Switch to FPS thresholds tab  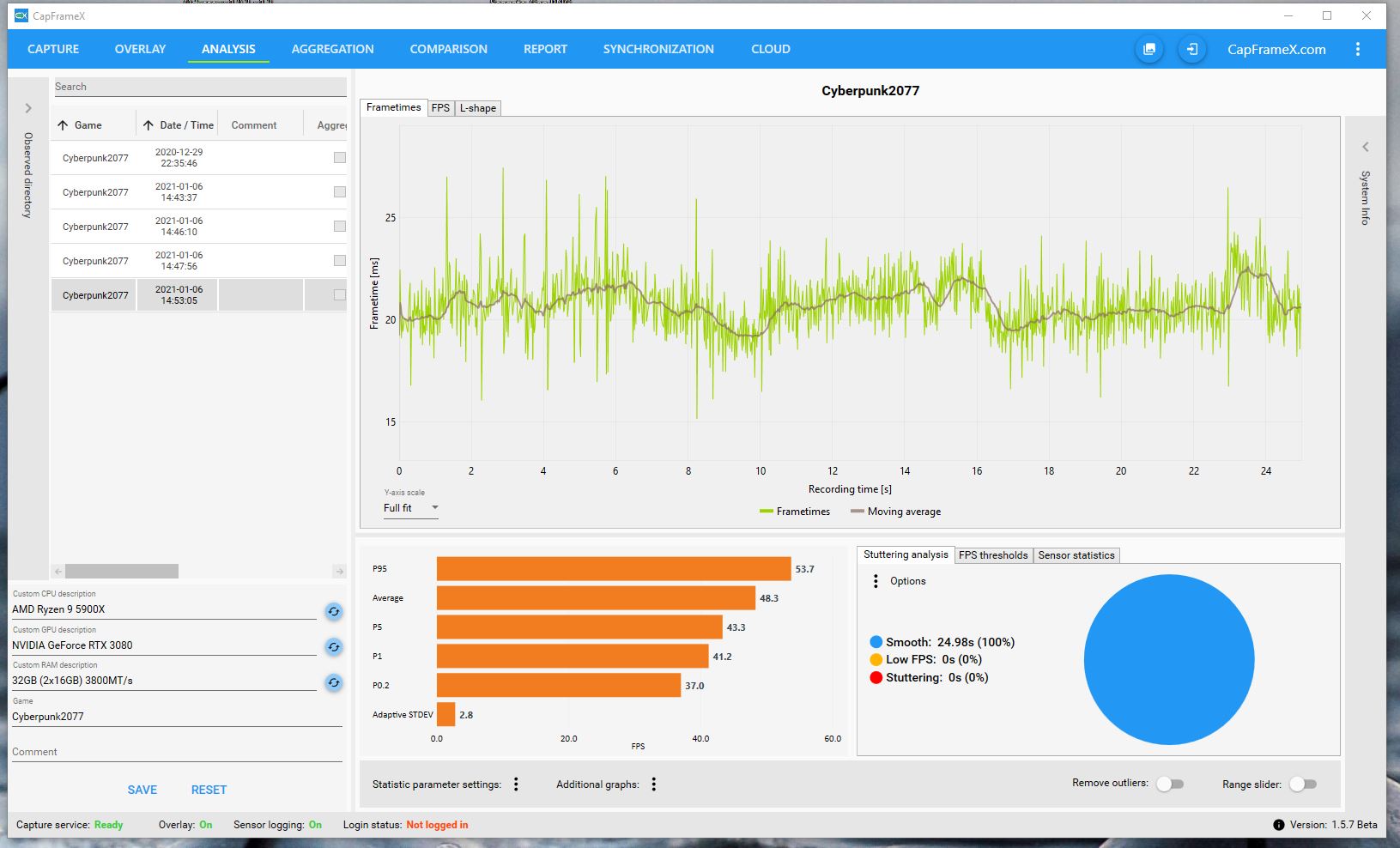point(993,555)
